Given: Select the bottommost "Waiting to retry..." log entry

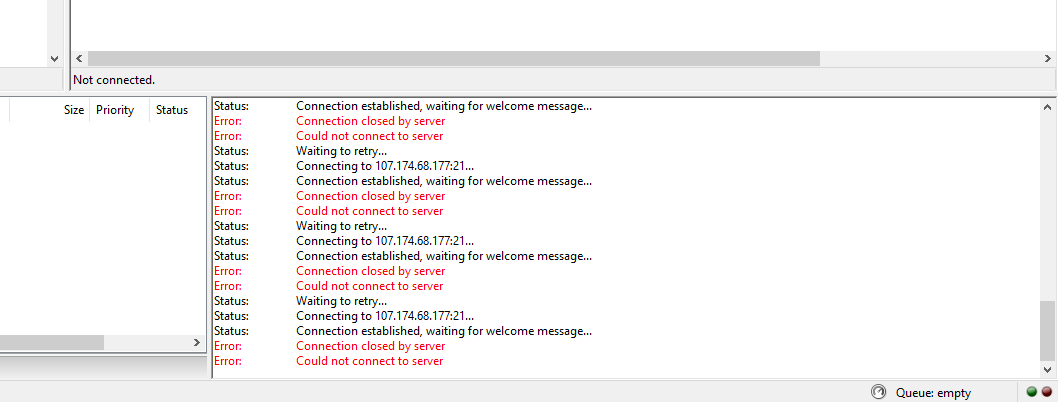Looking at the screenshot, I should pos(341,301).
